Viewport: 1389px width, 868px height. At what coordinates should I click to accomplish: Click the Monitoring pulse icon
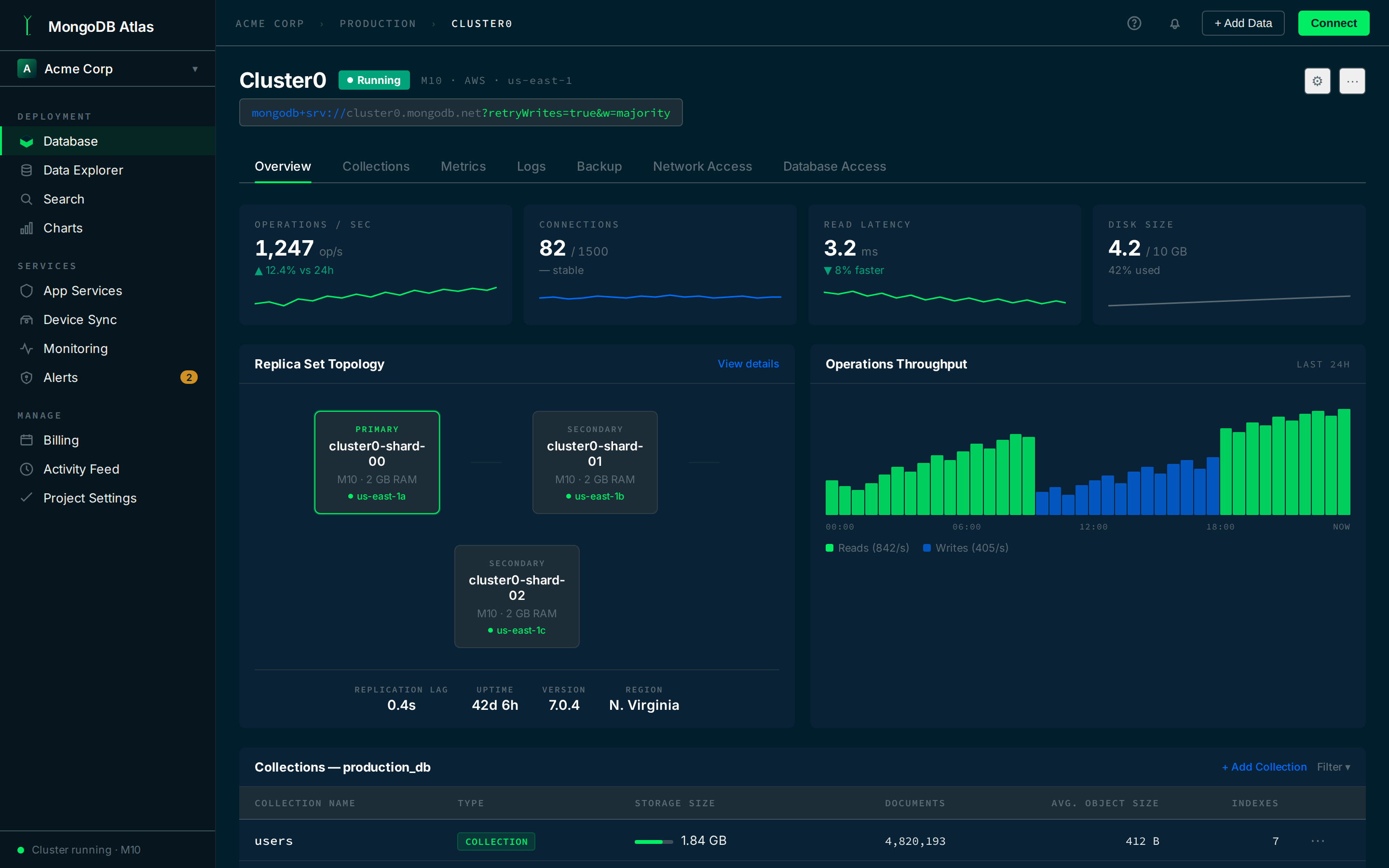(x=27, y=349)
